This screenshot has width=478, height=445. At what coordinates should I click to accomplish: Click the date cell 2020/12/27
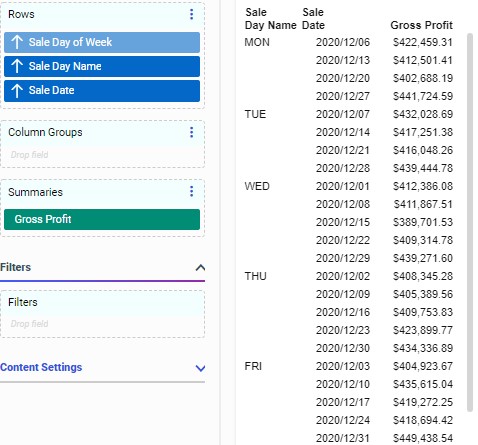pos(343,96)
